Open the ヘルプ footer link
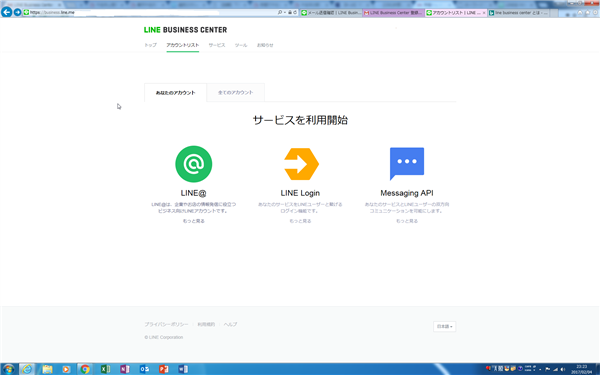The height and width of the screenshot is (375, 600). coord(230,324)
